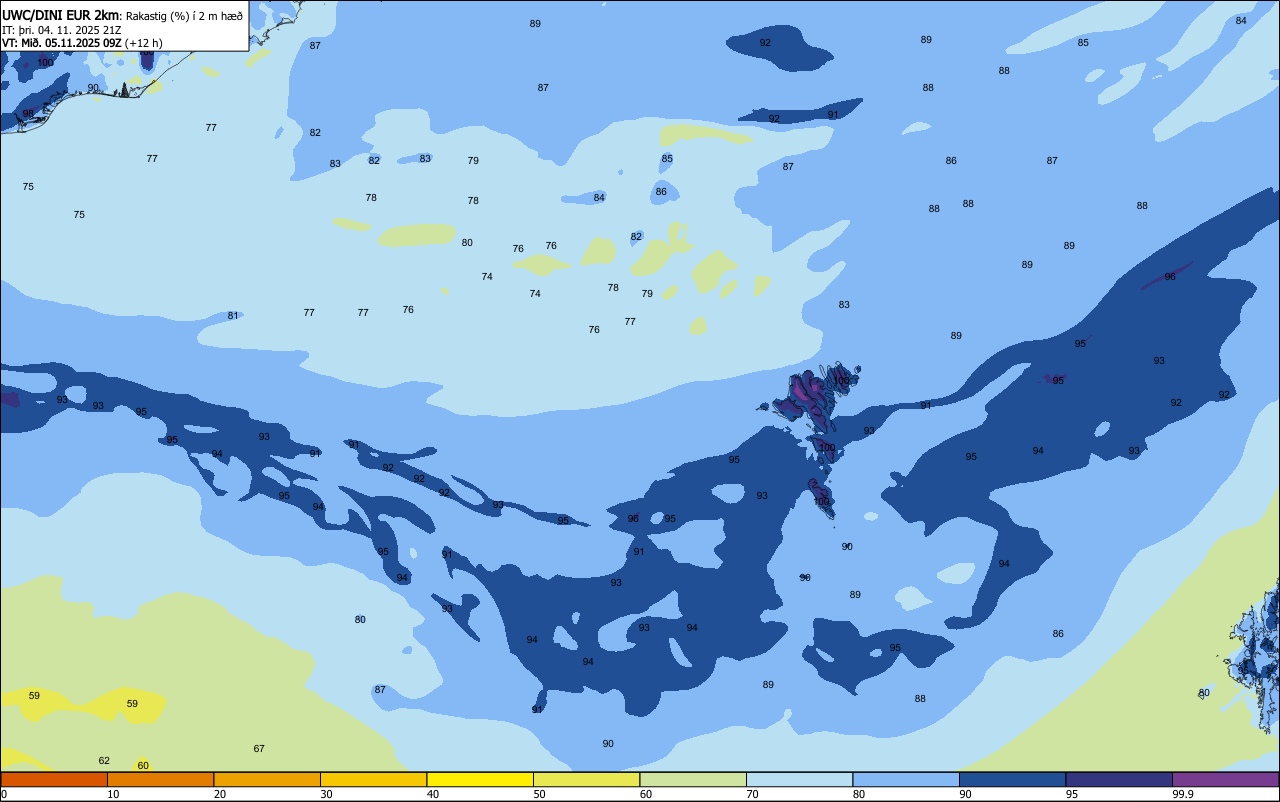Pick the dark orange 0–10 legend swatch

click(x=54, y=779)
